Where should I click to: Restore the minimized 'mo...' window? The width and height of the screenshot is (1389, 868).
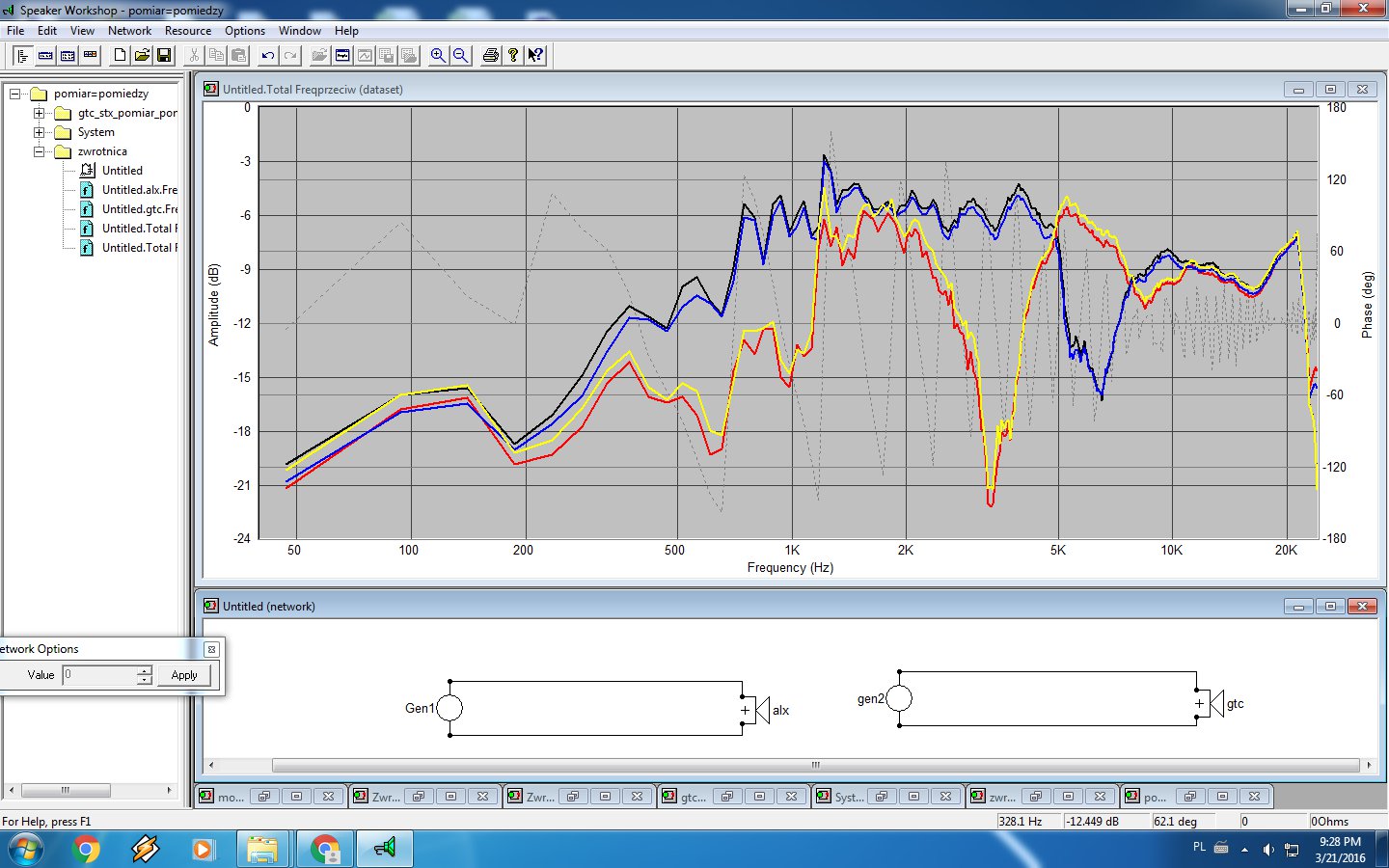click(264, 797)
